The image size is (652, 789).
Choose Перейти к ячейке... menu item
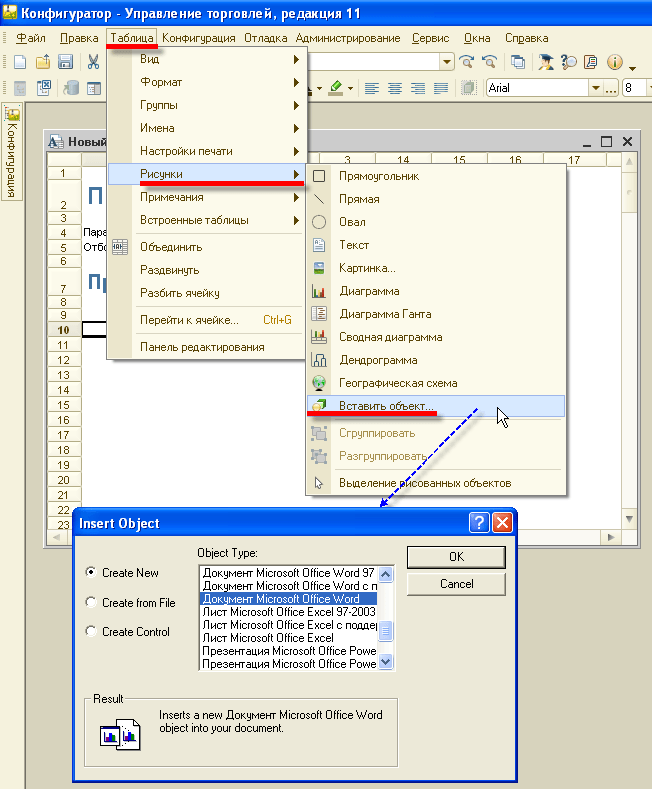coord(207,320)
